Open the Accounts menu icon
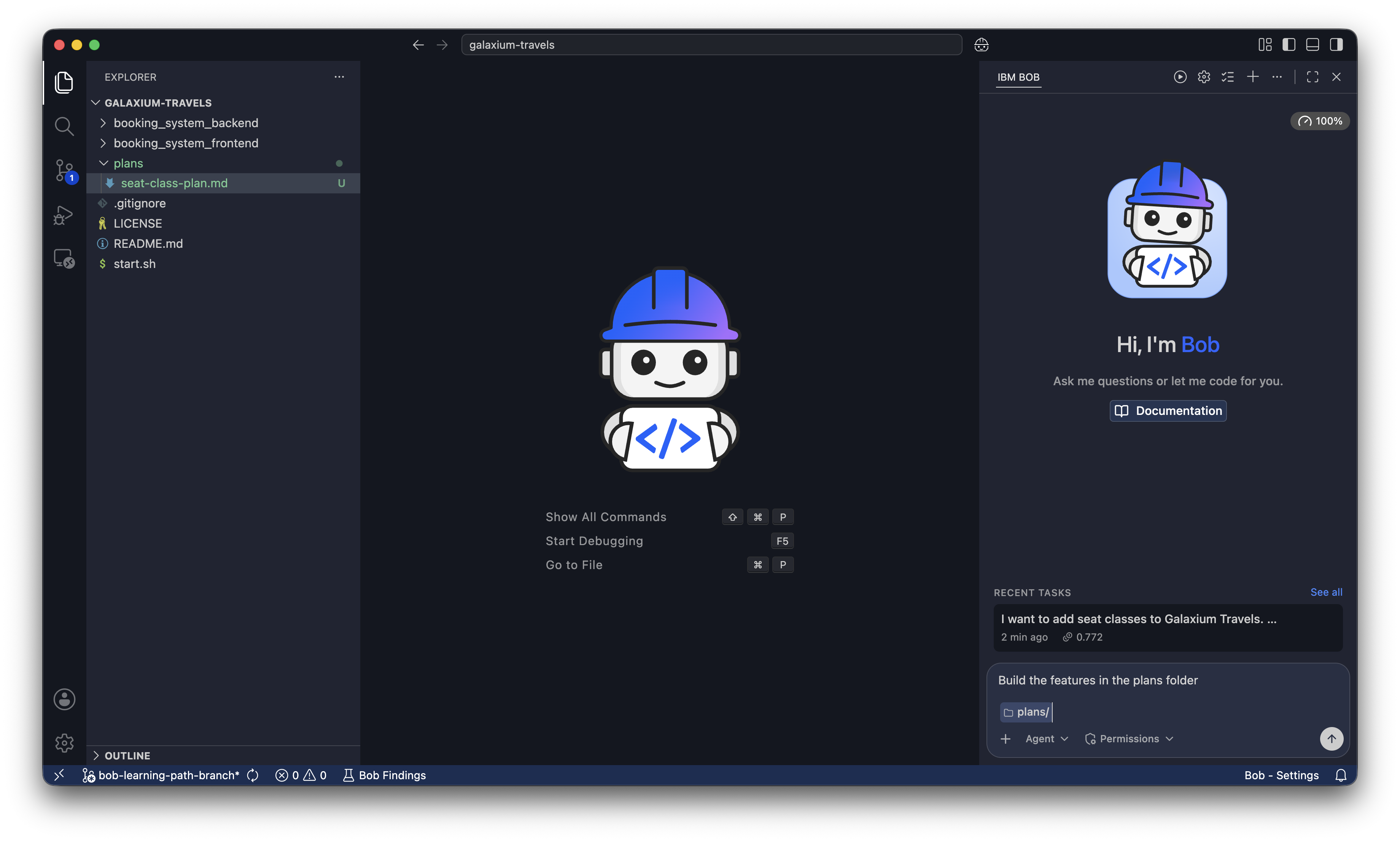Viewport: 1400px width, 842px height. (x=64, y=699)
